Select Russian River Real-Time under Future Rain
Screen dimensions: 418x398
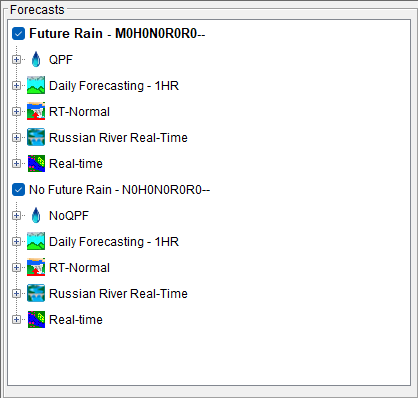[x=118, y=138]
